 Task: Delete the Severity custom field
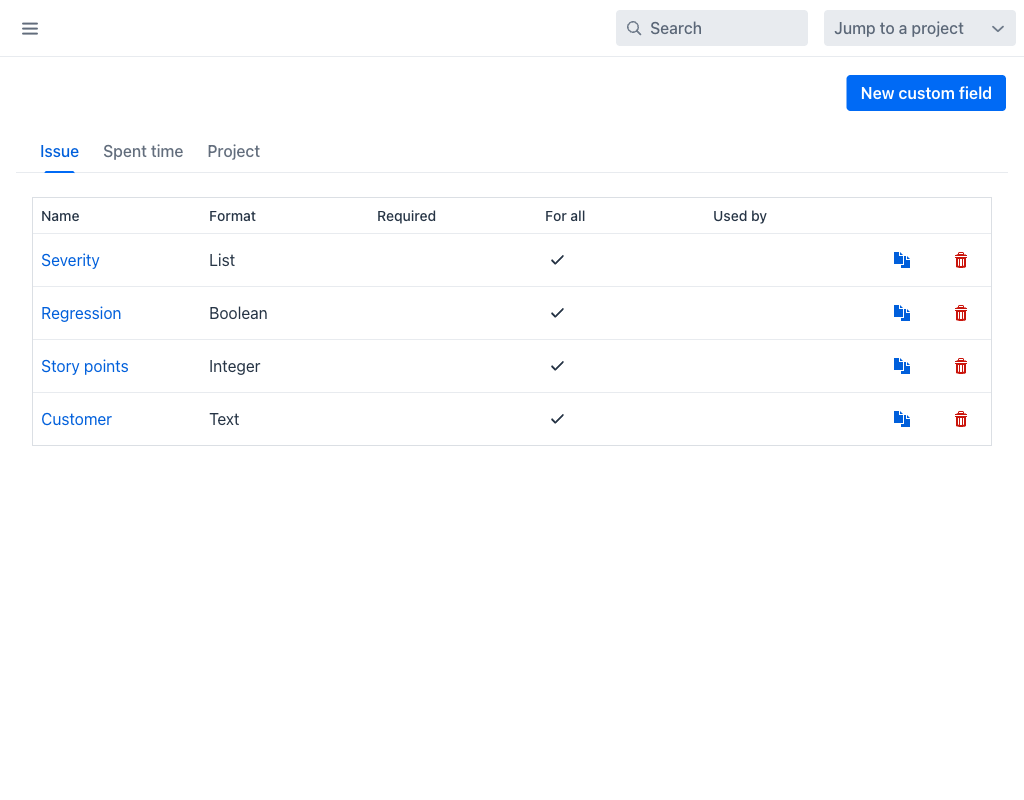961,260
